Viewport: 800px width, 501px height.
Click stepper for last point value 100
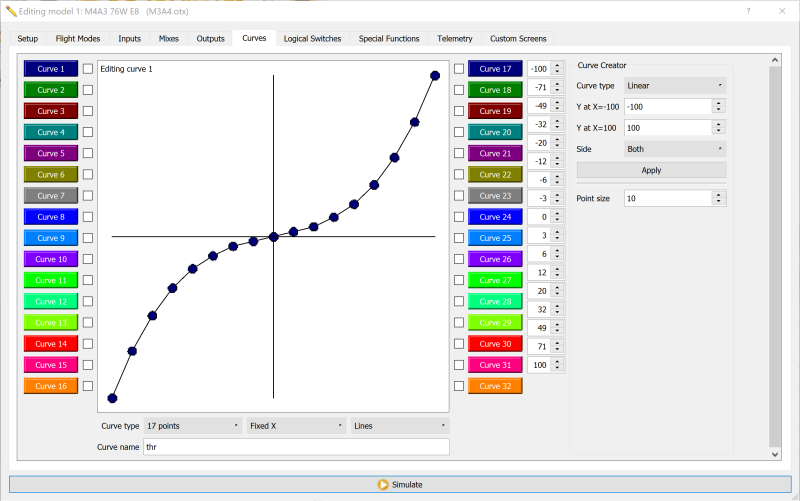(x=557, y=365)
